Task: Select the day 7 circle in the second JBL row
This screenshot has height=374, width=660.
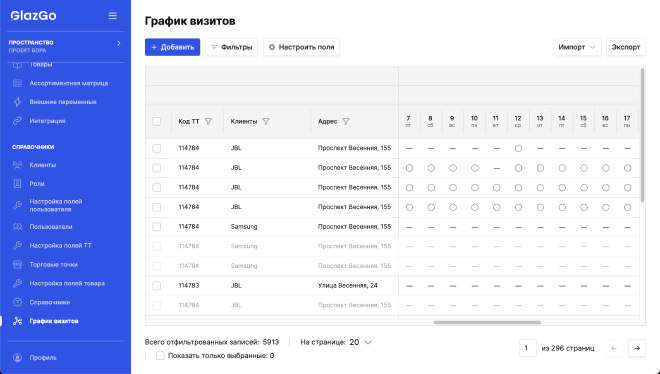Action: coord(409,168)
